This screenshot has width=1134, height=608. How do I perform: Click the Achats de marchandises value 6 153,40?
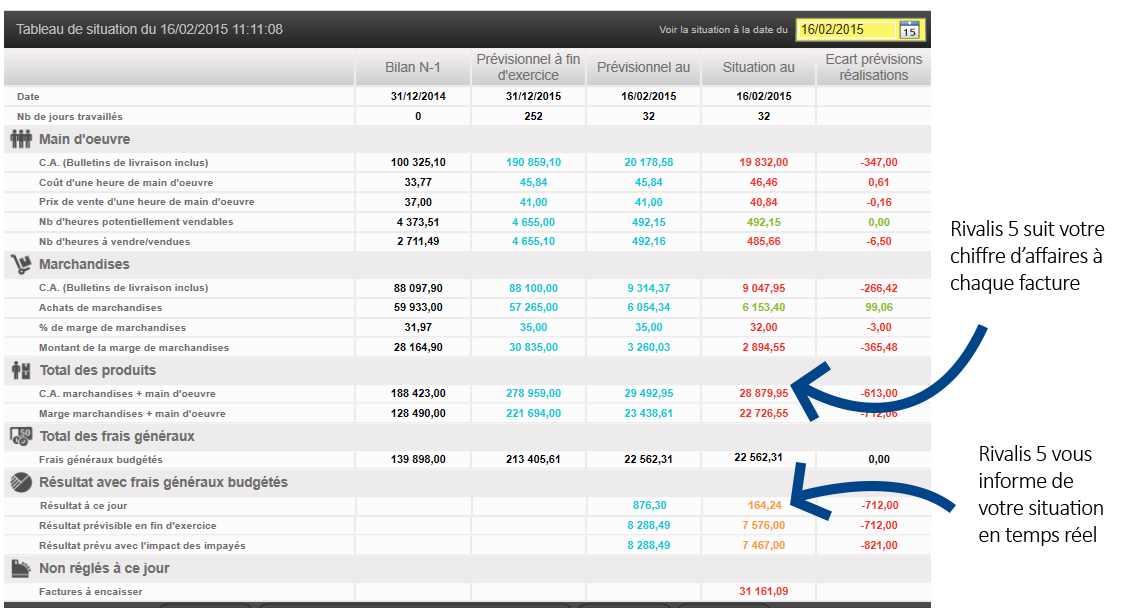pos(764,307)
